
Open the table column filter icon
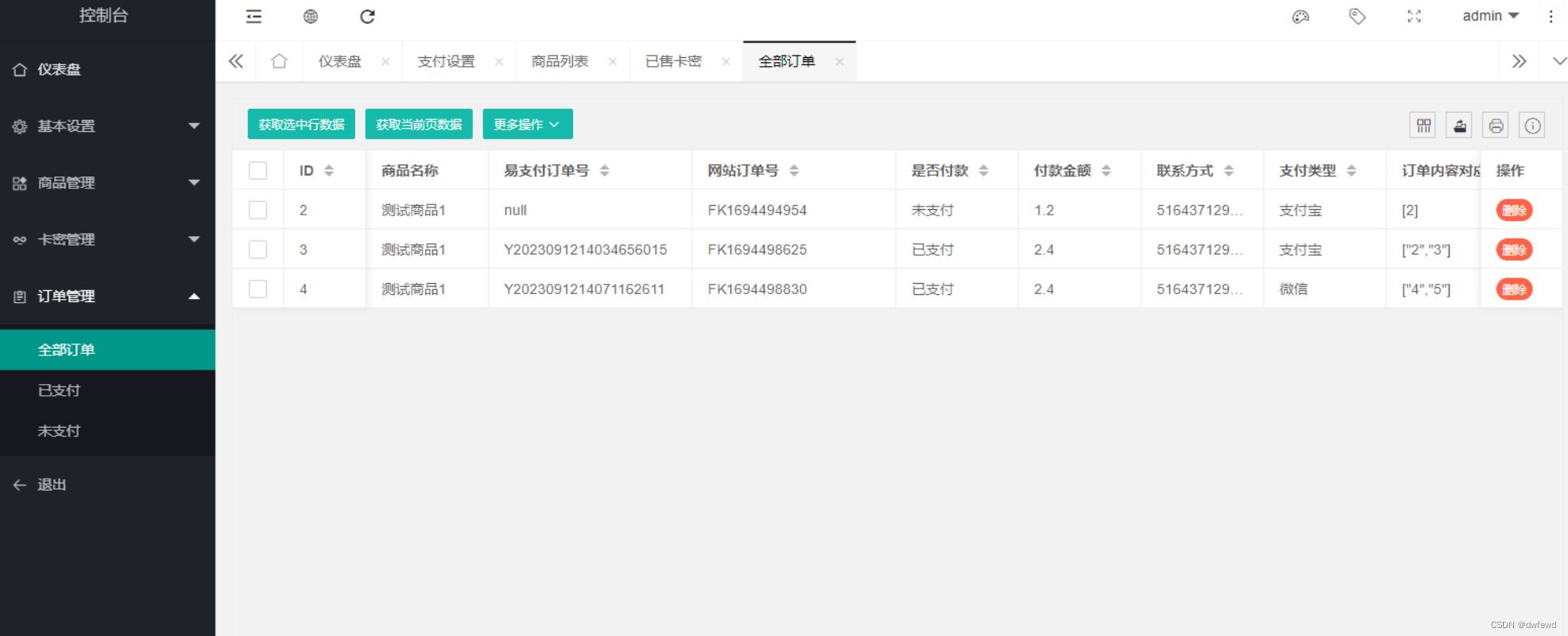(1423, 126)
